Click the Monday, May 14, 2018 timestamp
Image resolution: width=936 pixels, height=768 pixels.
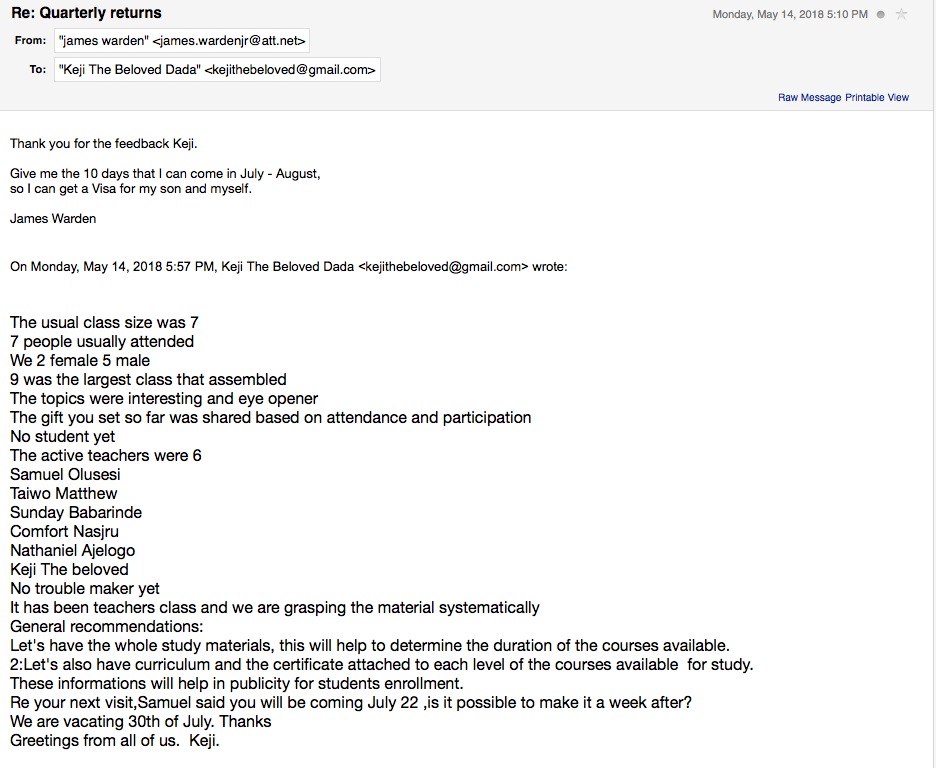click(x=790, y=14)
